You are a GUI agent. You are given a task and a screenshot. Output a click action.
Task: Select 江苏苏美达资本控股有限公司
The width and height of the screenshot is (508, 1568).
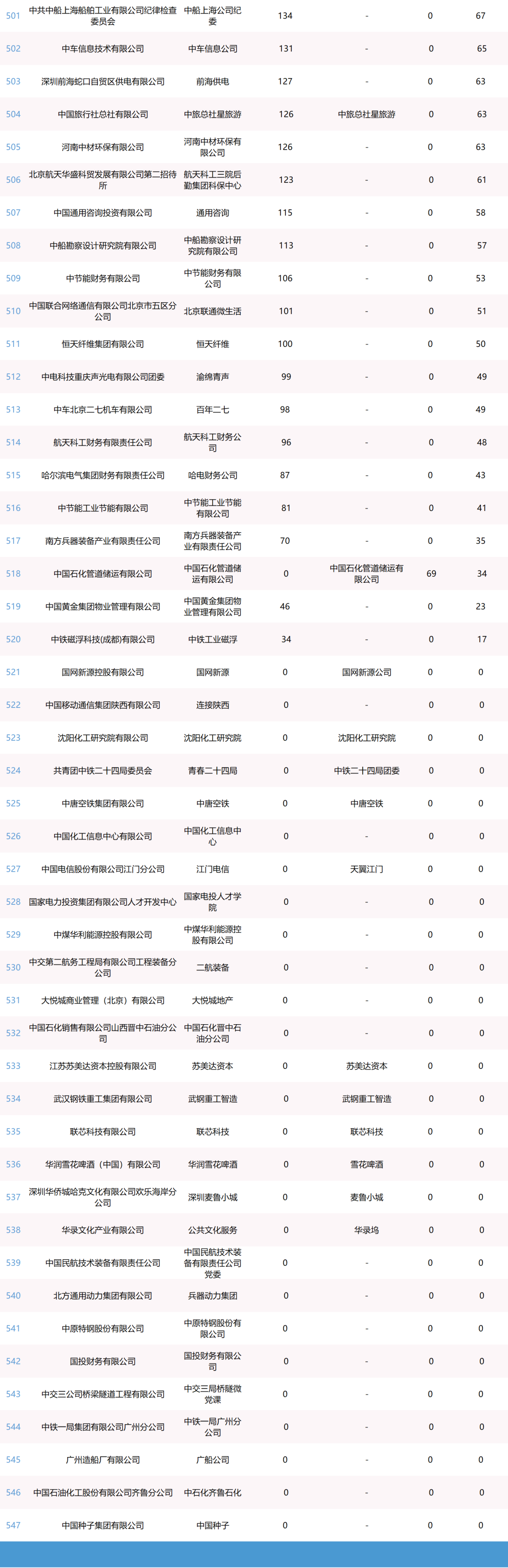pyautogui.click(x=103, y=1066)
